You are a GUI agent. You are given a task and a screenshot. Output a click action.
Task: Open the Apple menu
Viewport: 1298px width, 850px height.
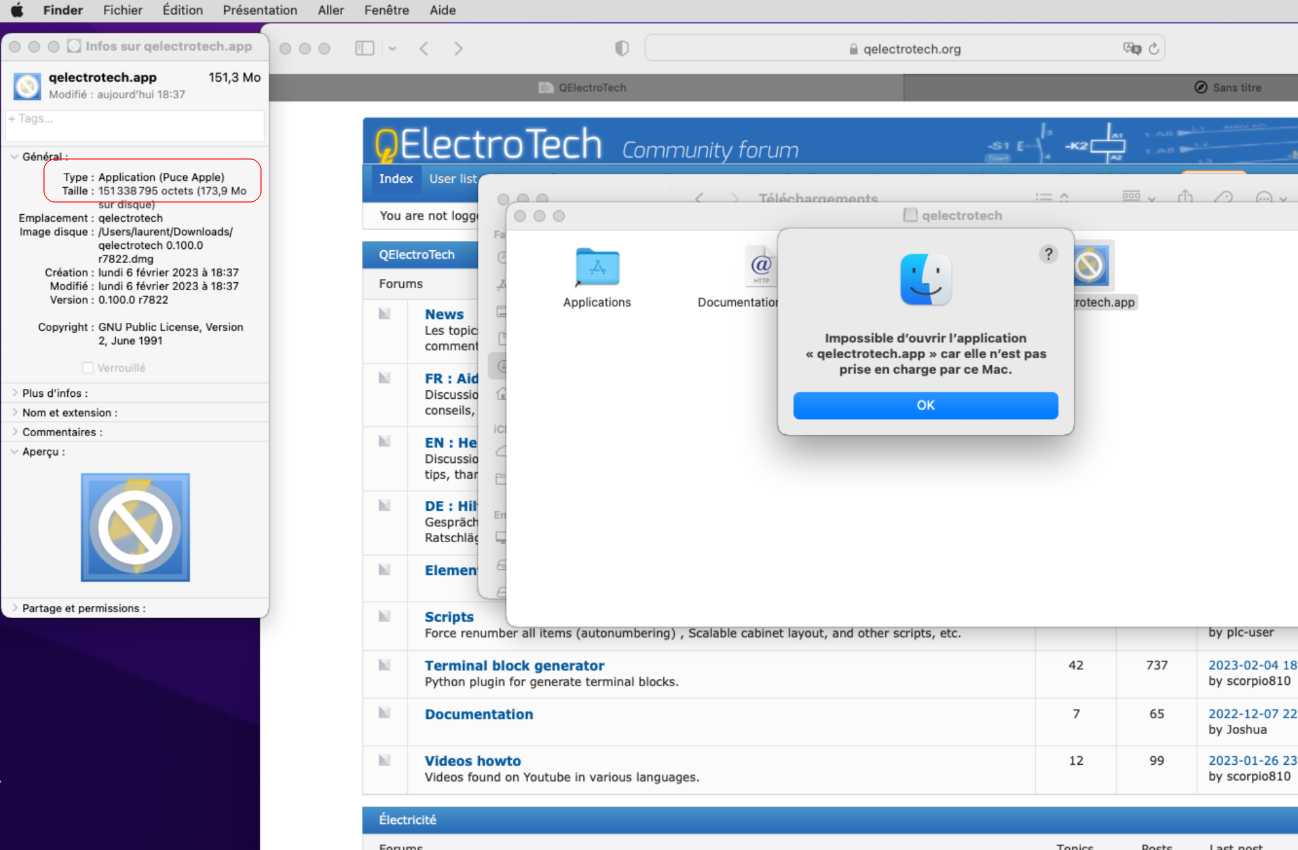[17, 10]
